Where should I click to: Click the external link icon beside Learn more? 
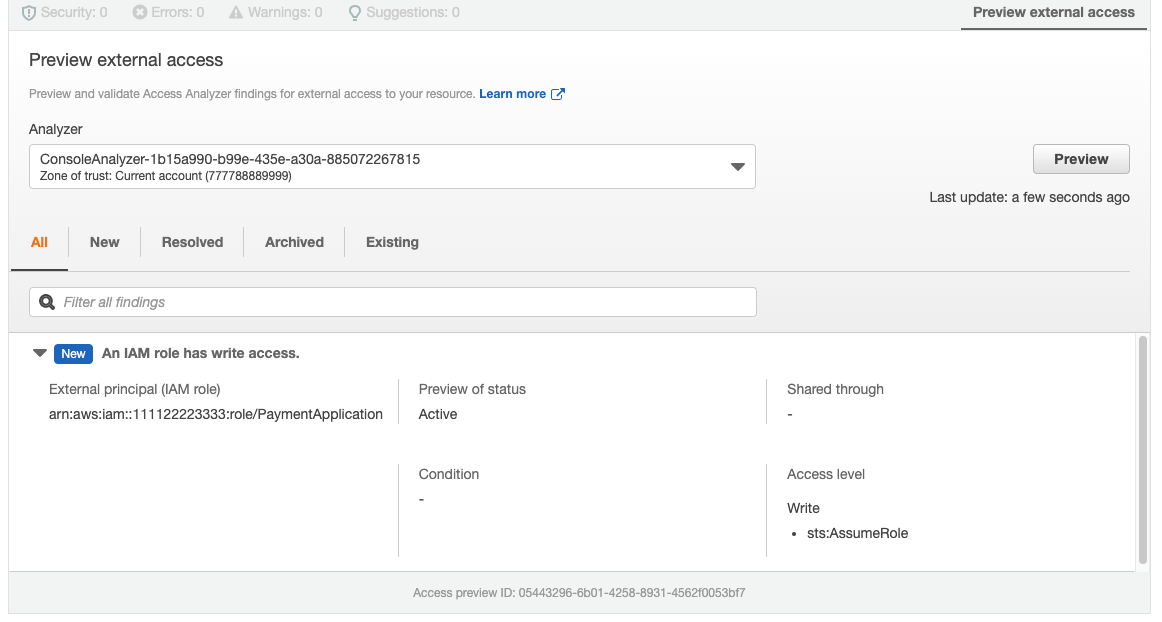coord(559,94)
